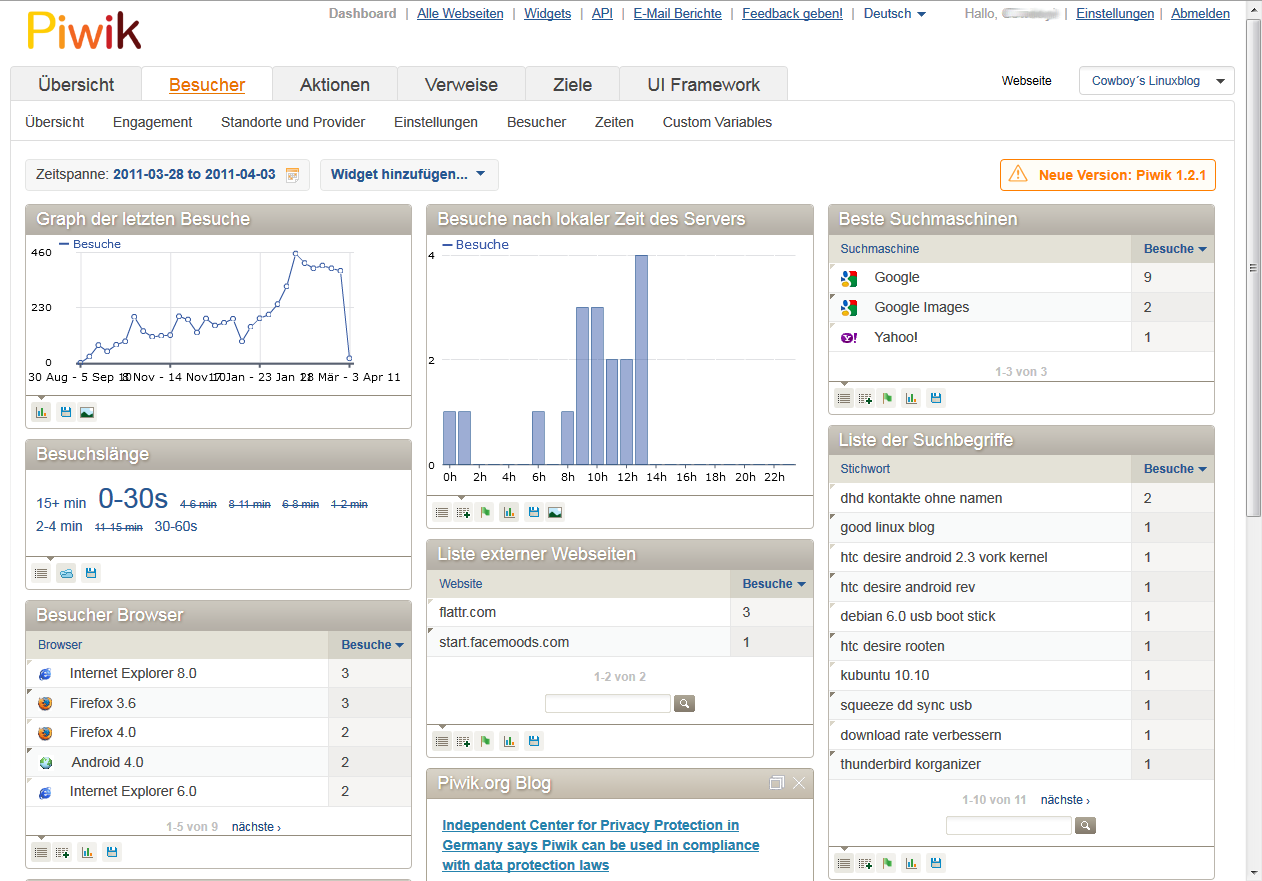Click search field in Liste der Suchbegriffe
Screen dimensions: 1262x881
1009,826
